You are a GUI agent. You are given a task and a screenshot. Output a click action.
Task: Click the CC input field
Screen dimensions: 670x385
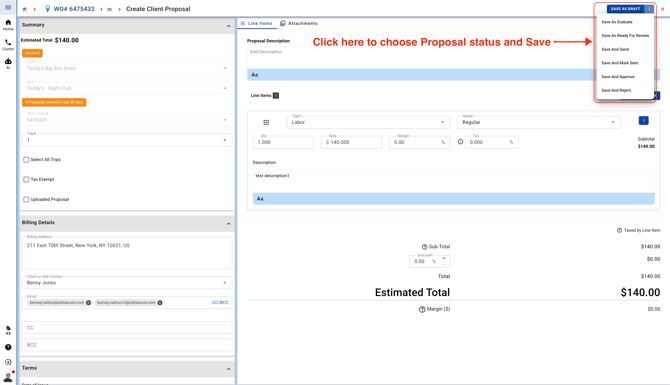point(127,327)
